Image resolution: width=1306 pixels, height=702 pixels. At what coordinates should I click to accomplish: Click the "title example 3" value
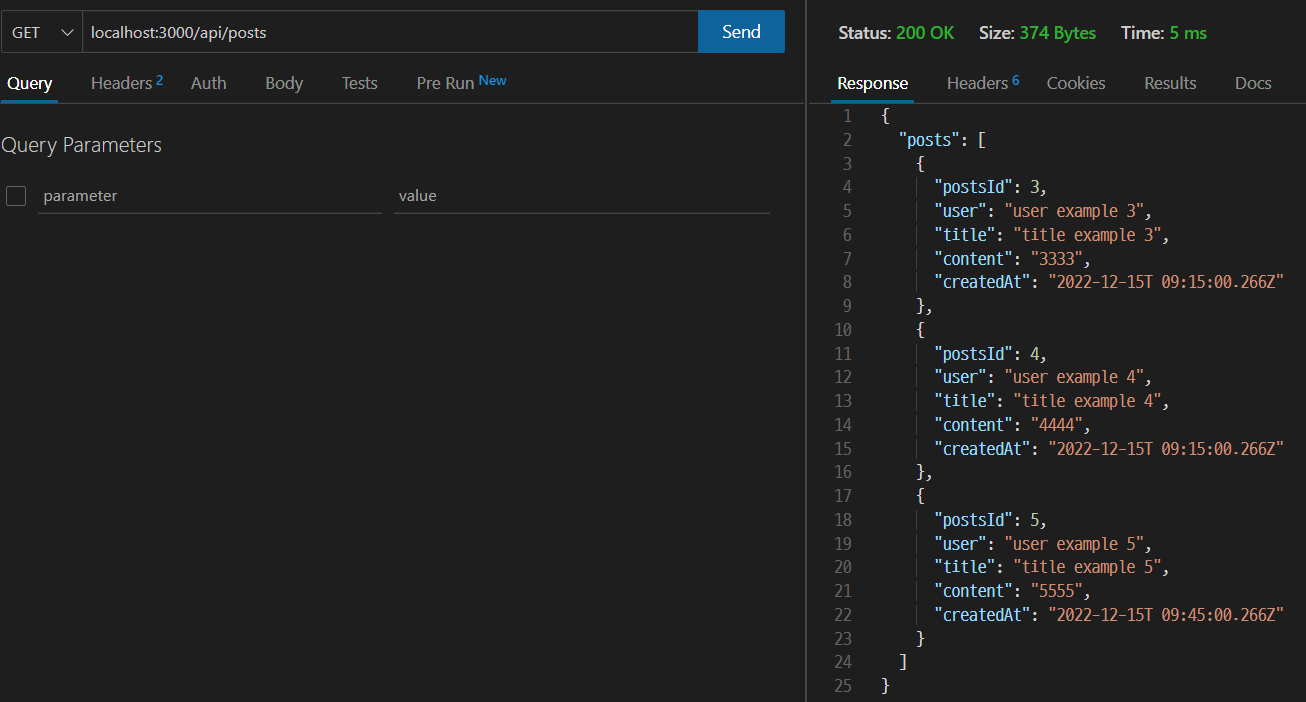point(1087,235)
